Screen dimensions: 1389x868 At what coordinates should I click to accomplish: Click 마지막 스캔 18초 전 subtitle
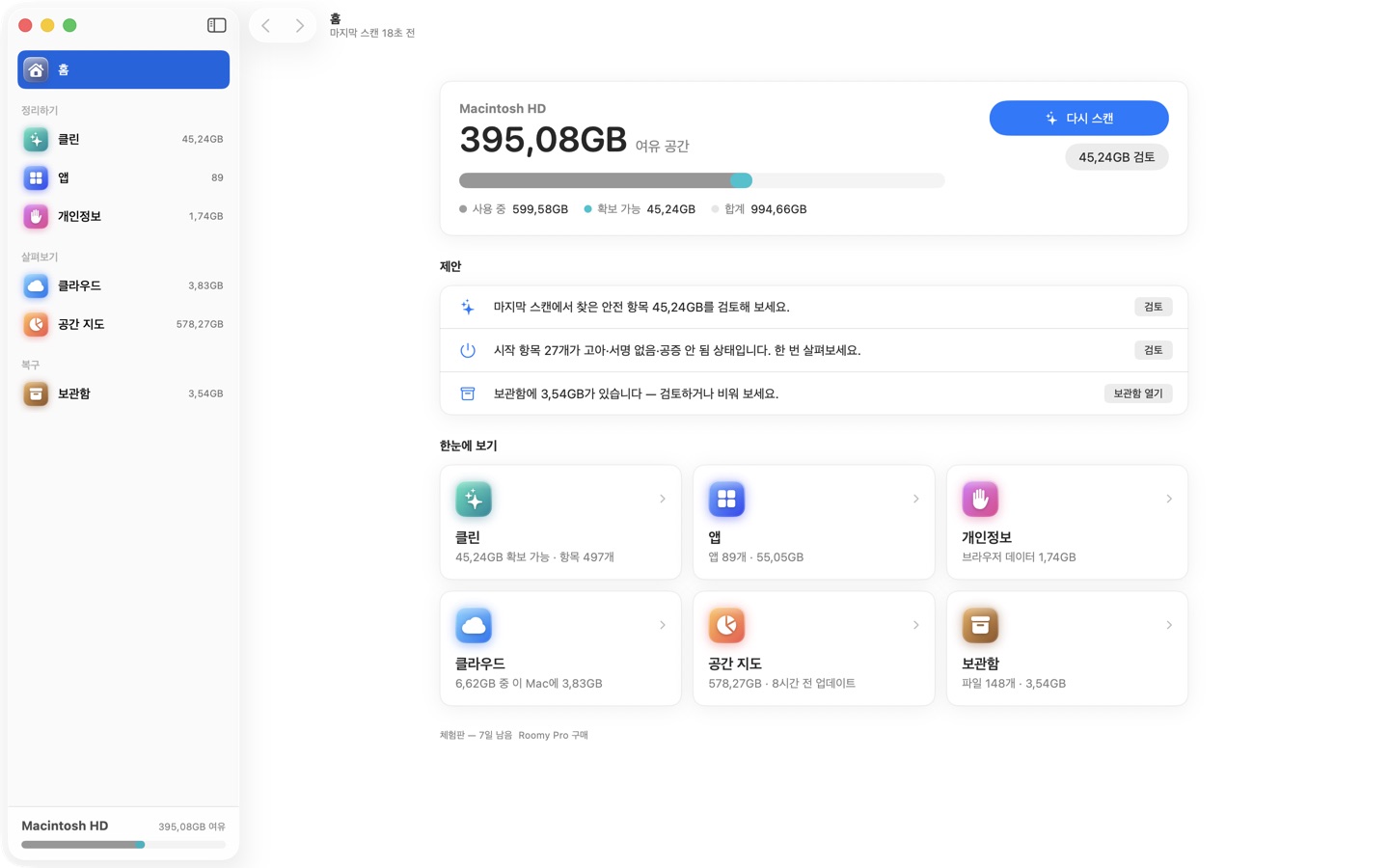(372, 33)
